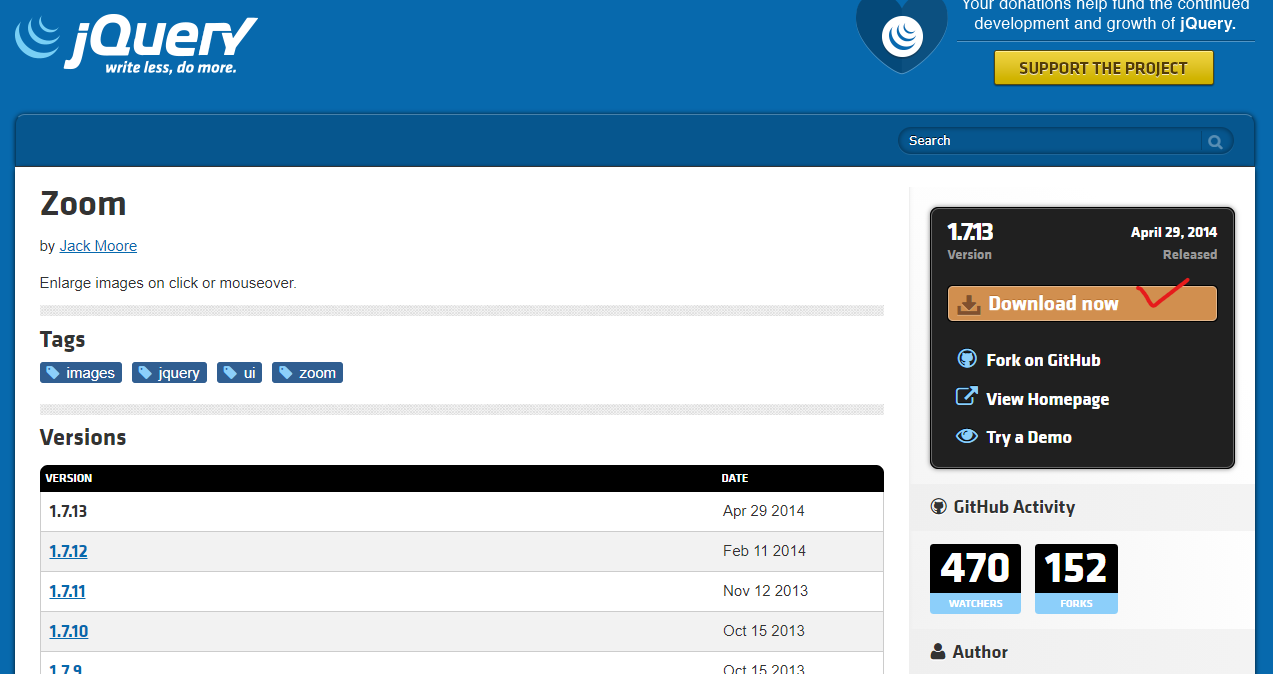Click the tag icon on images tag

coord(53,373)
